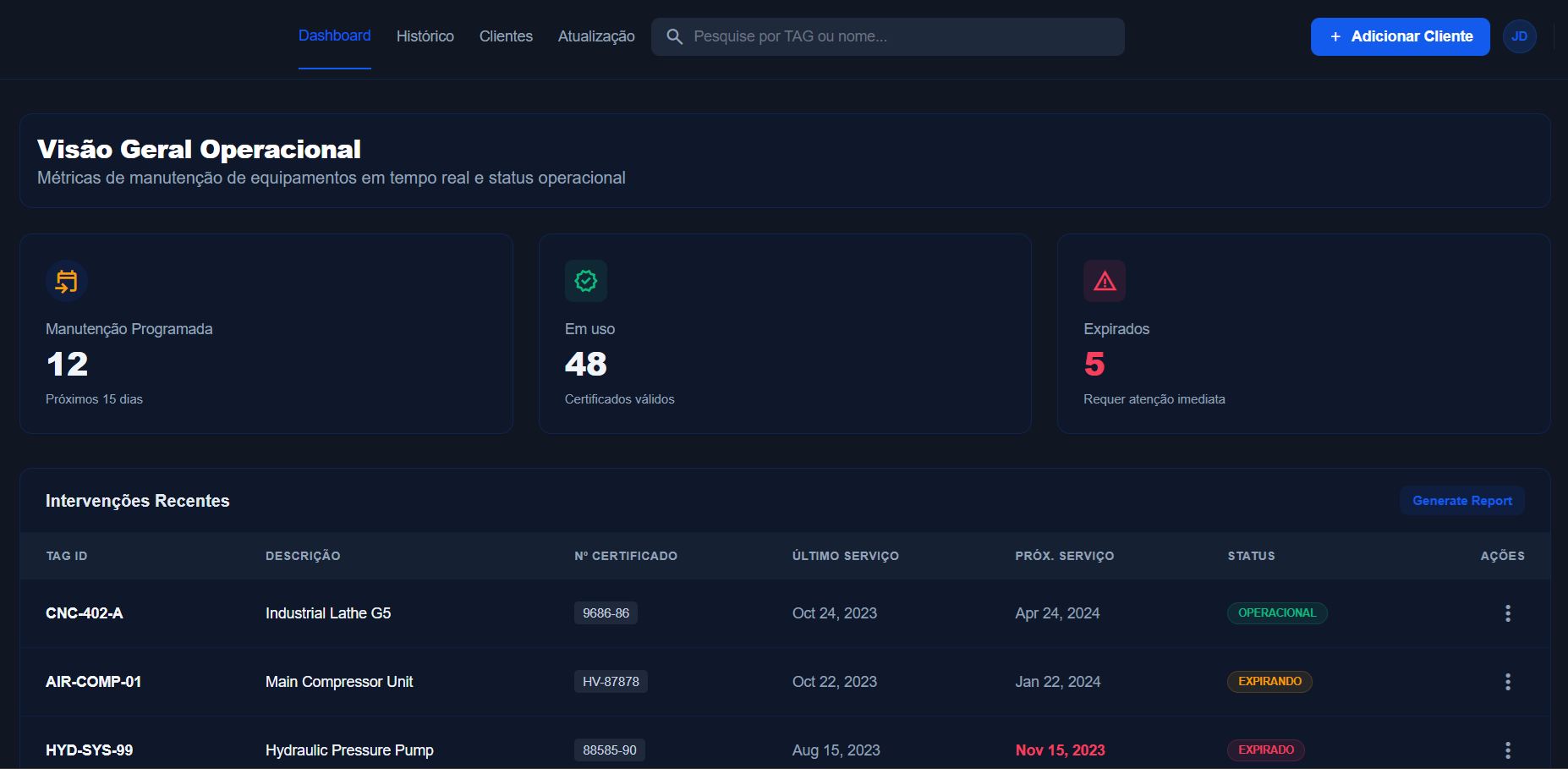Screen dimensions: 1568x769
Task: Click the Generate Report button
Action: [x=1461, y=501]
